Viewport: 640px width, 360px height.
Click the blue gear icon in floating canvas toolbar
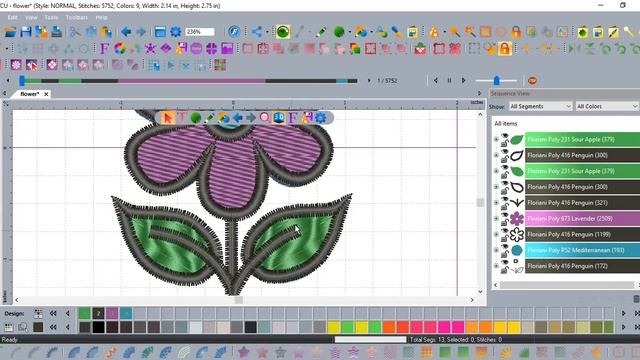point(321,118)
